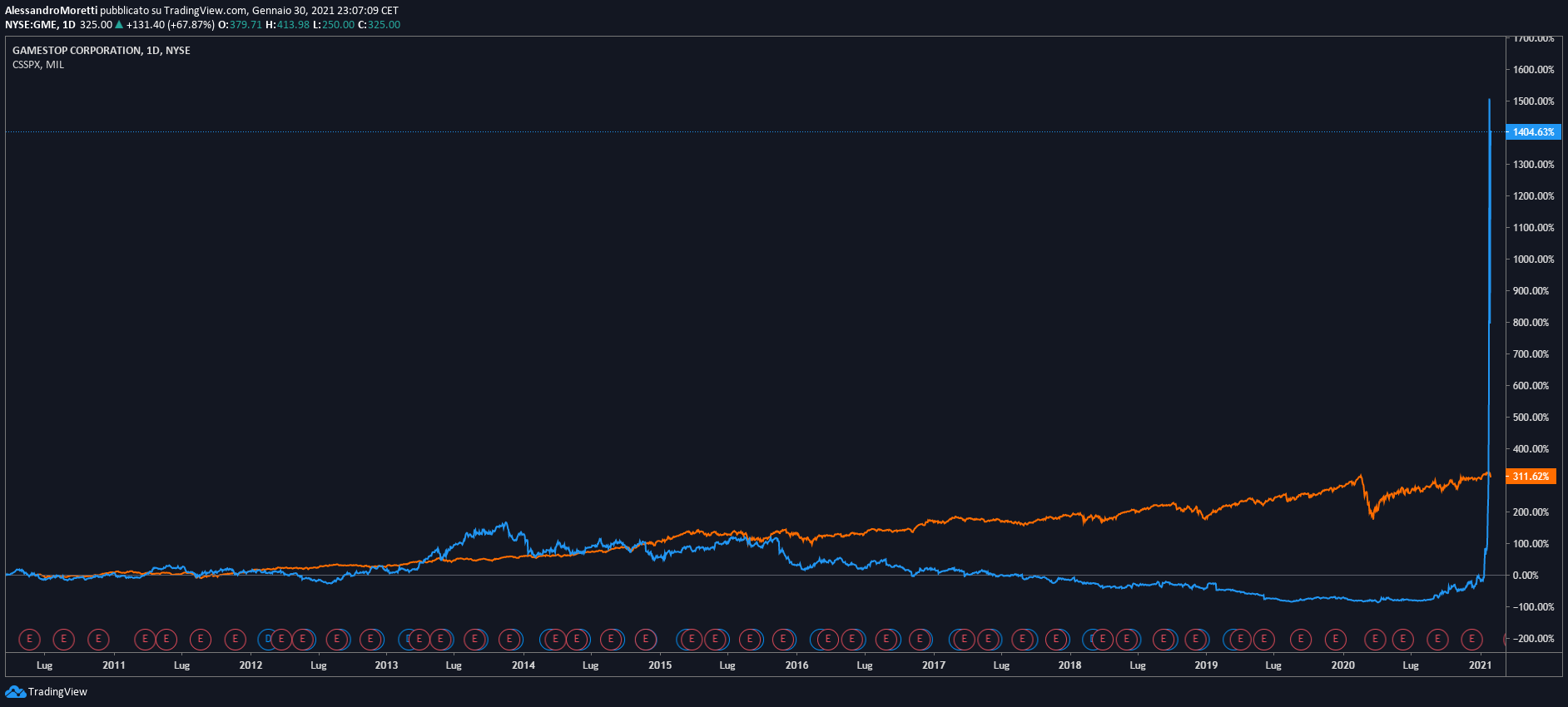Click the Lug label between 2011 and 2012
The height and width of the screenshot is (707, 1568).
pyautogui.click(x=181, y=665)
